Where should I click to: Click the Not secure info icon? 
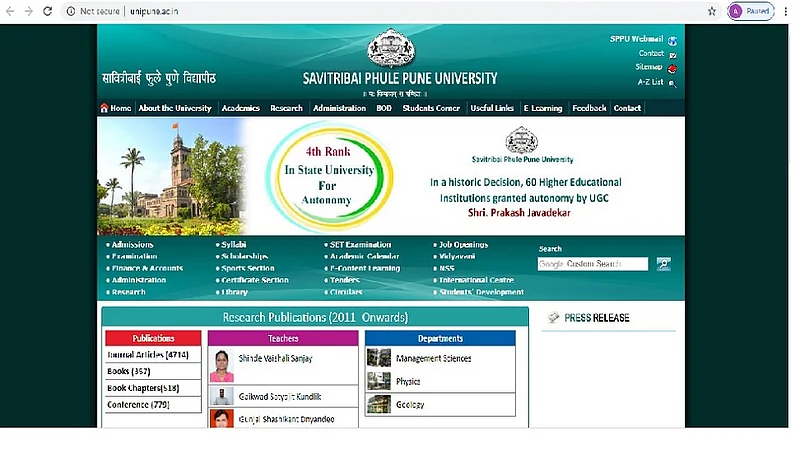(x=71, y=11)
